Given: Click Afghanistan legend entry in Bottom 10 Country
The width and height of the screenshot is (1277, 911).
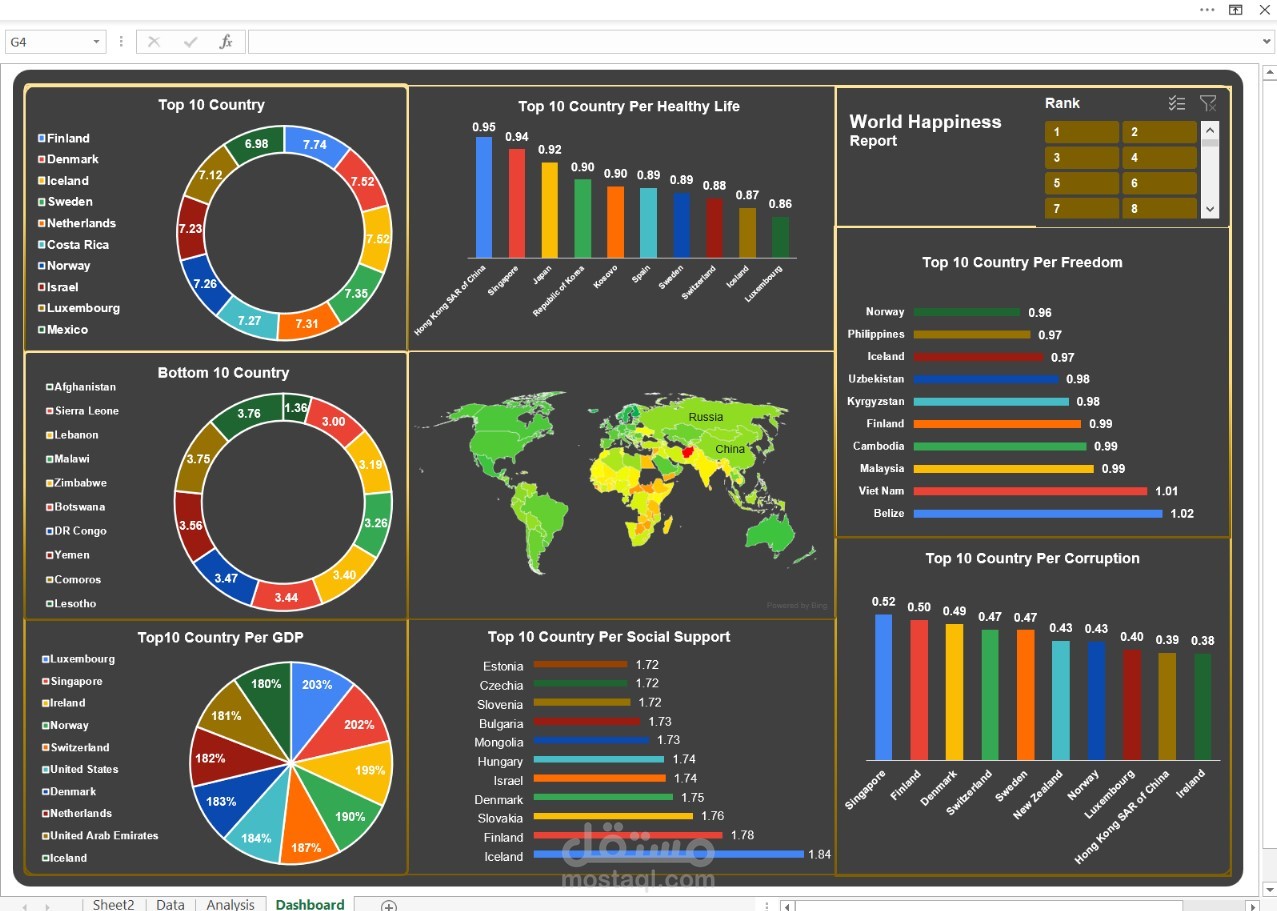Looking at the screenshot, I should tap(81, 387).
